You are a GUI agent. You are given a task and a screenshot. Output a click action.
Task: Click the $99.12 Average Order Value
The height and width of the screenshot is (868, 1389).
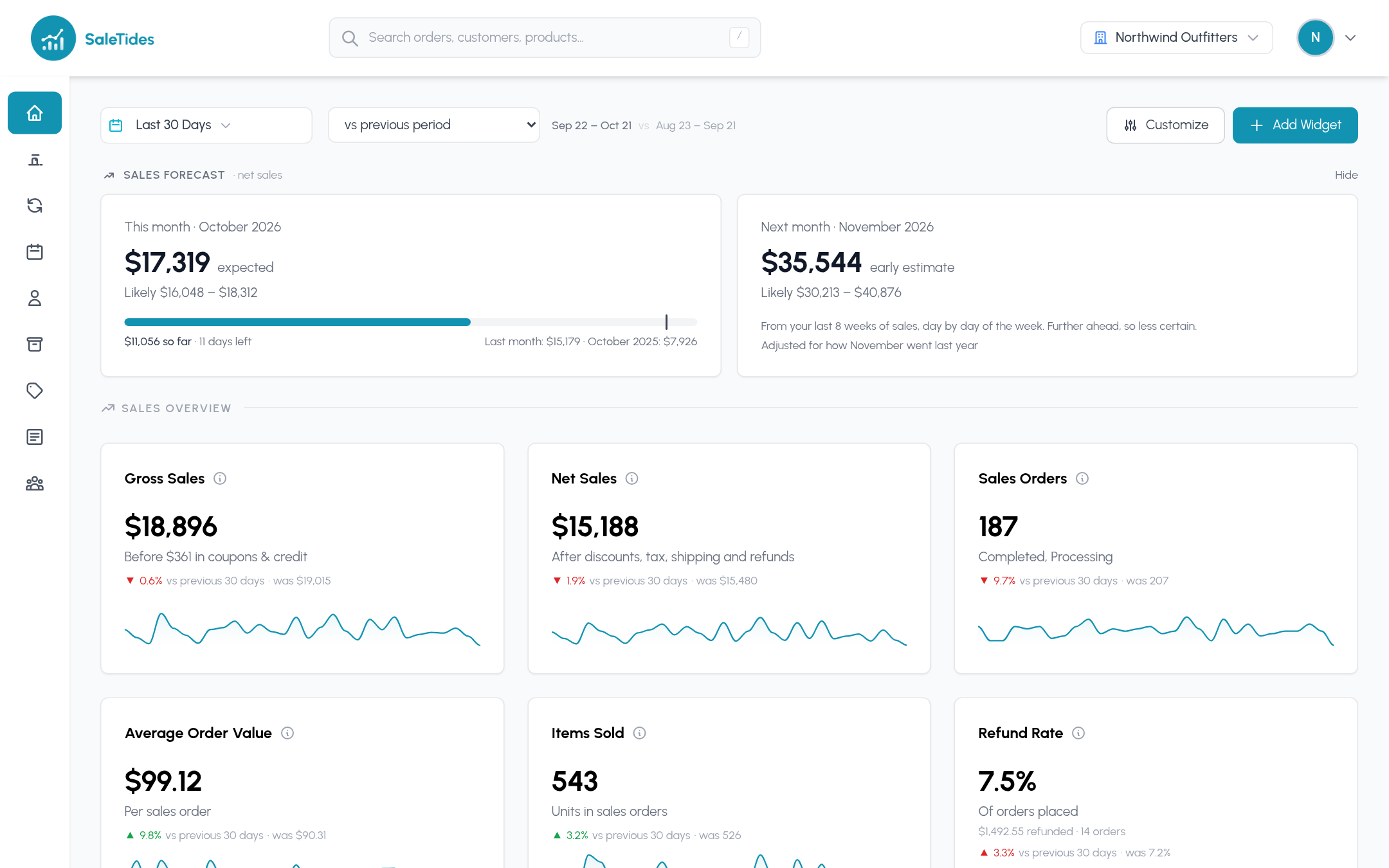pyautogui.click(x=163, y=781)
